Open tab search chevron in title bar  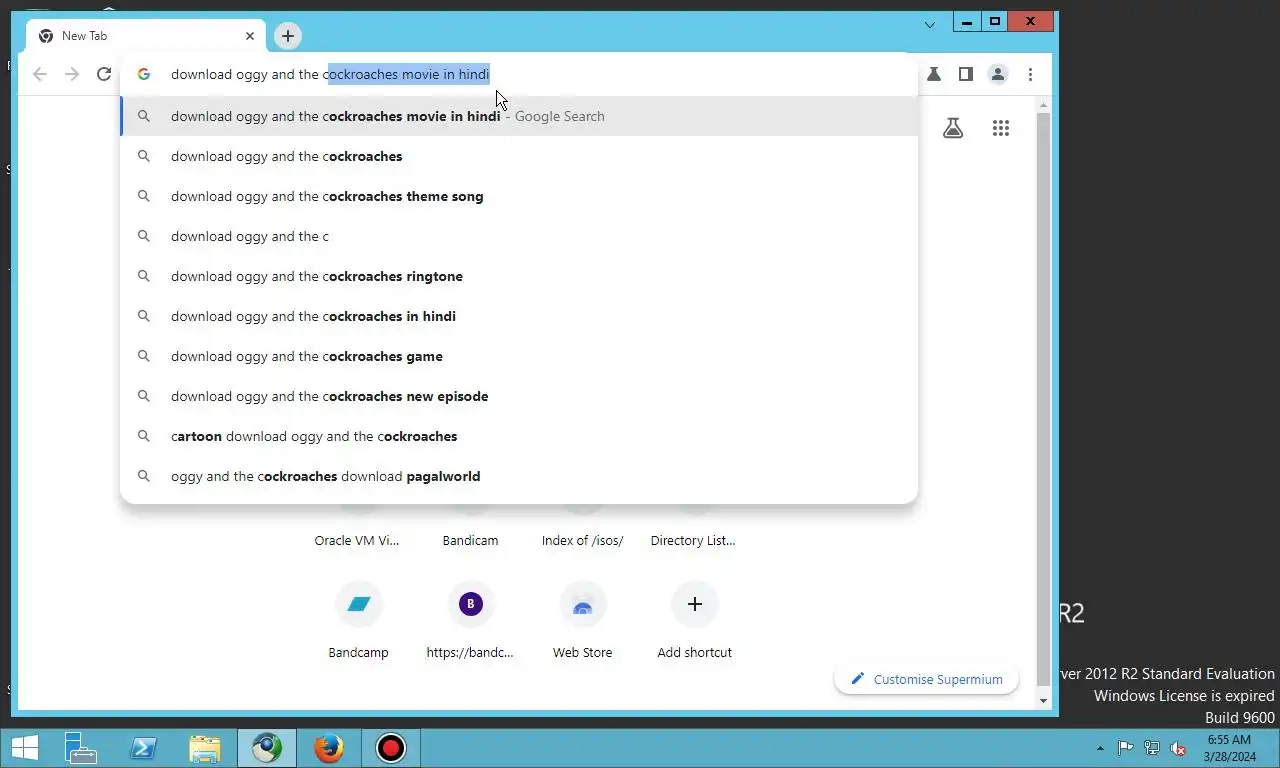930,24
